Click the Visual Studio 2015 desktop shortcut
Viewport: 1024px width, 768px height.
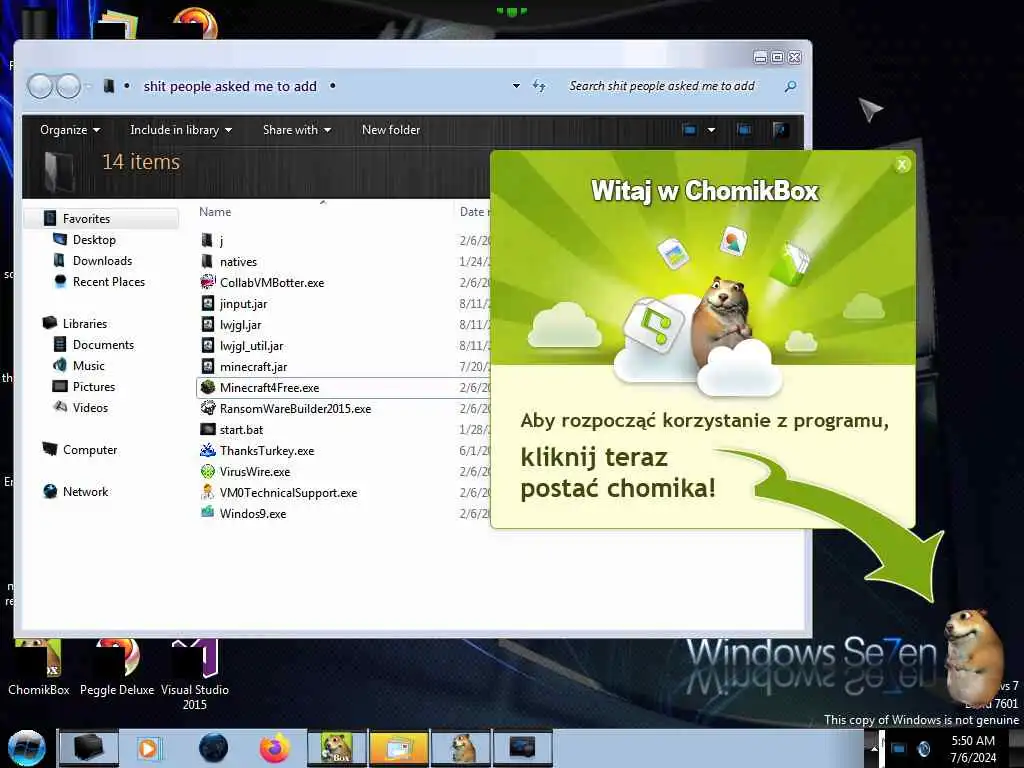coord(195,675)
